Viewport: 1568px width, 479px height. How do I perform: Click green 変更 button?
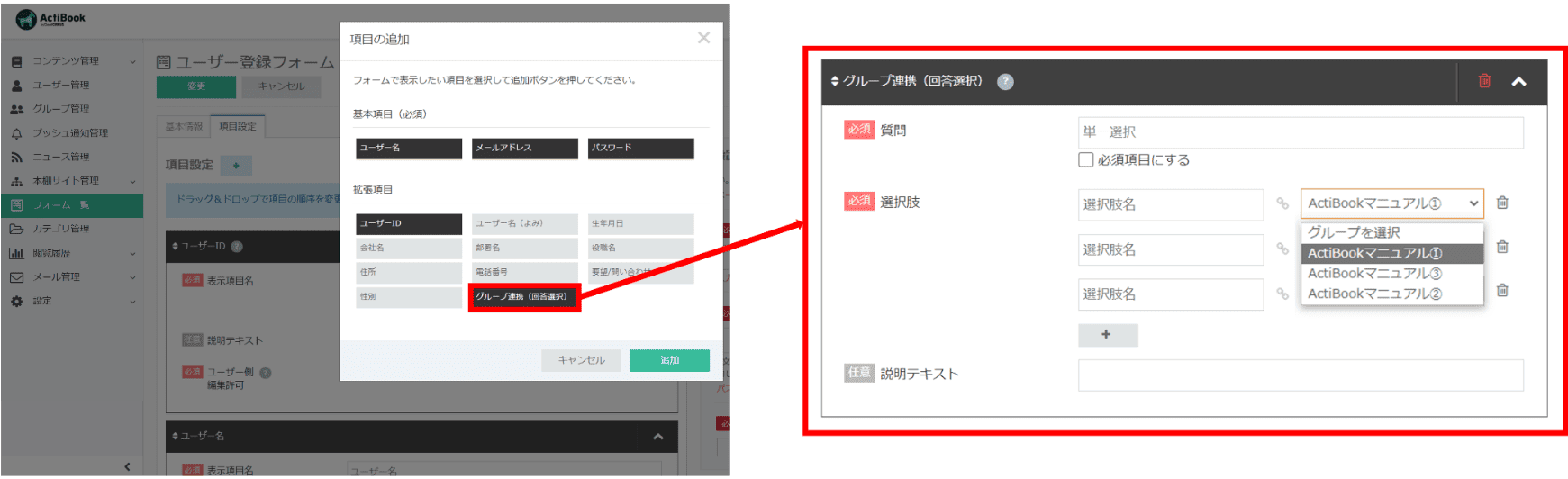pyautogui.click(x=196, y=86)
